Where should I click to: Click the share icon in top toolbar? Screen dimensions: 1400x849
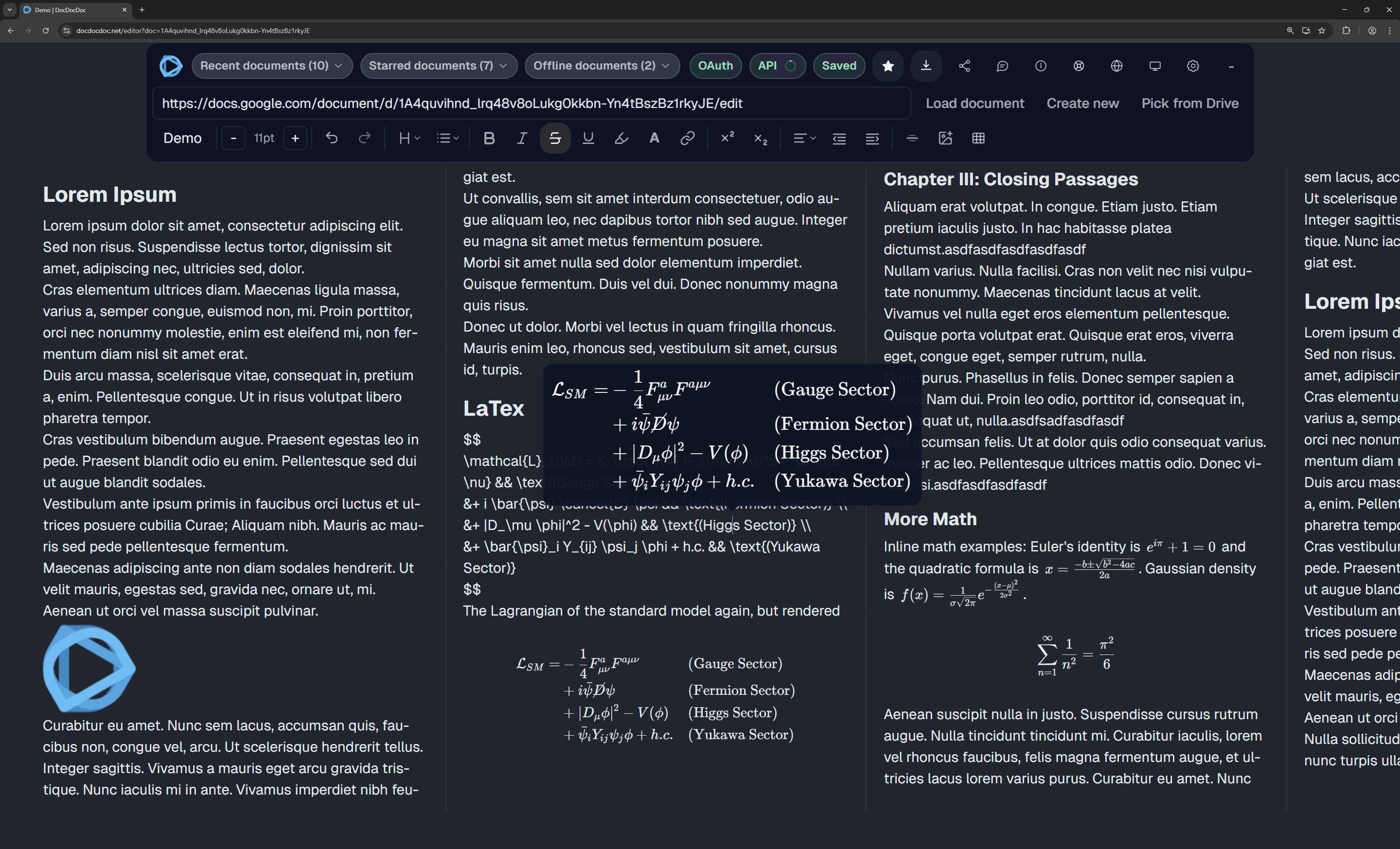964,66
